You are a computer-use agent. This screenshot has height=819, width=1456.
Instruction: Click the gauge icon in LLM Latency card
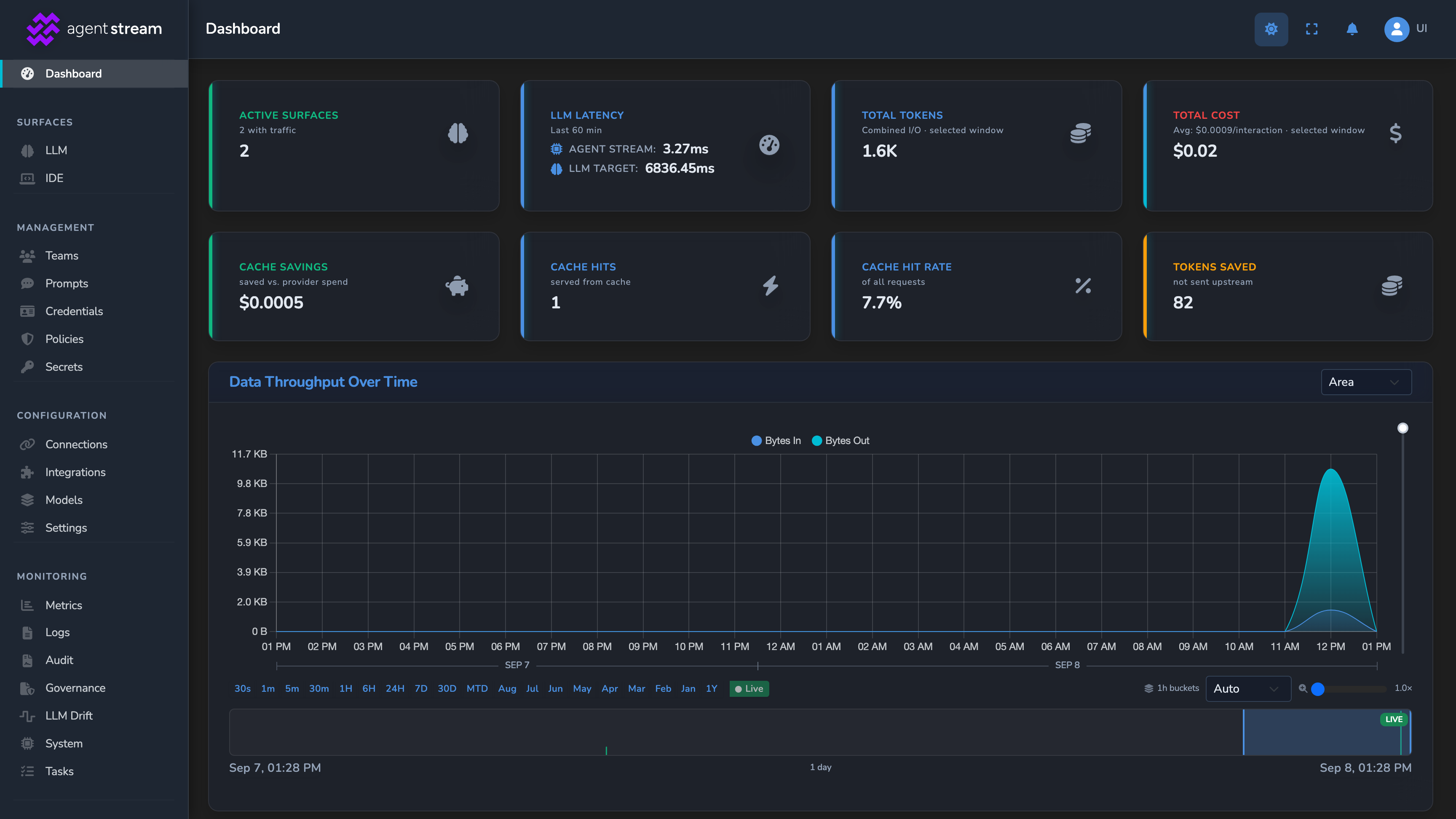pos(769,145)
